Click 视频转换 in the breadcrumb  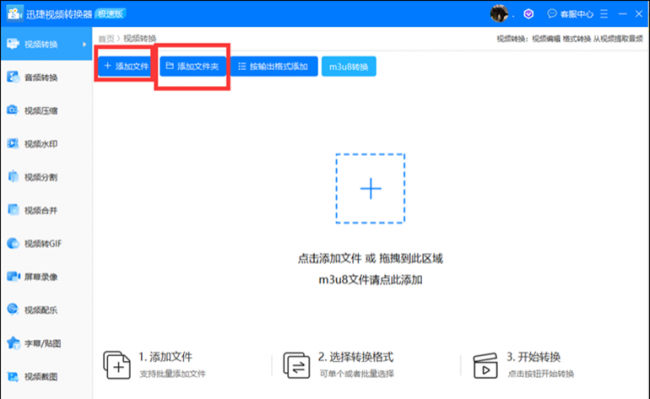point(140,39)
